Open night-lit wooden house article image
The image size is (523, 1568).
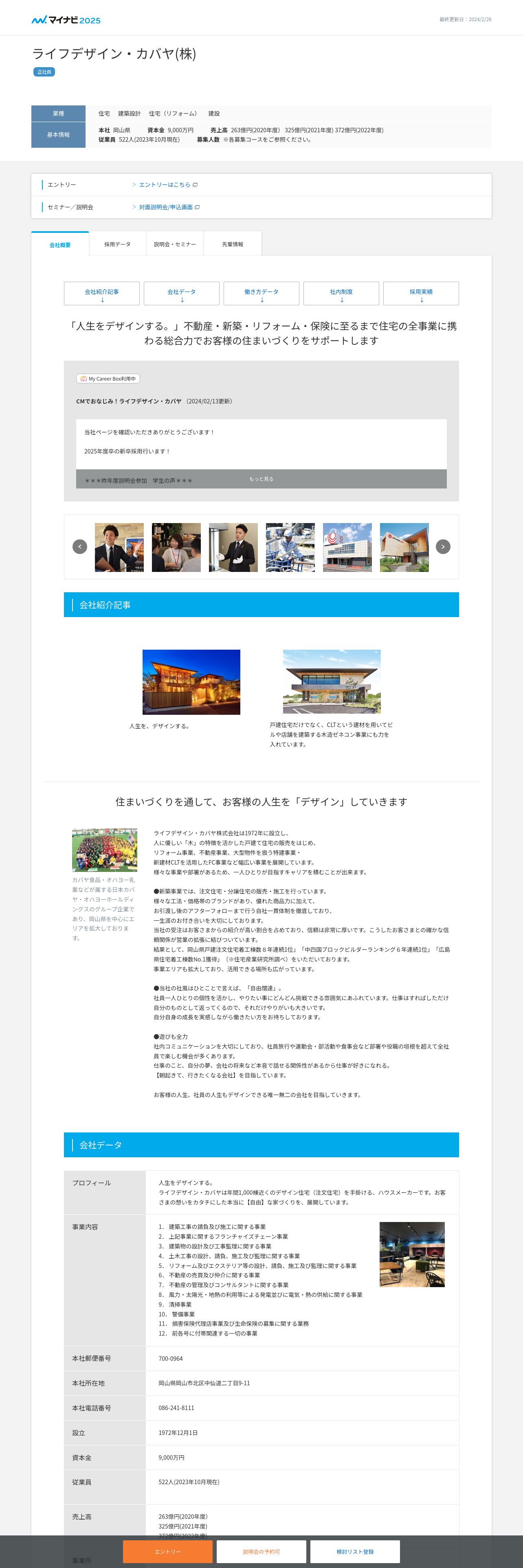tap(191, 682)
